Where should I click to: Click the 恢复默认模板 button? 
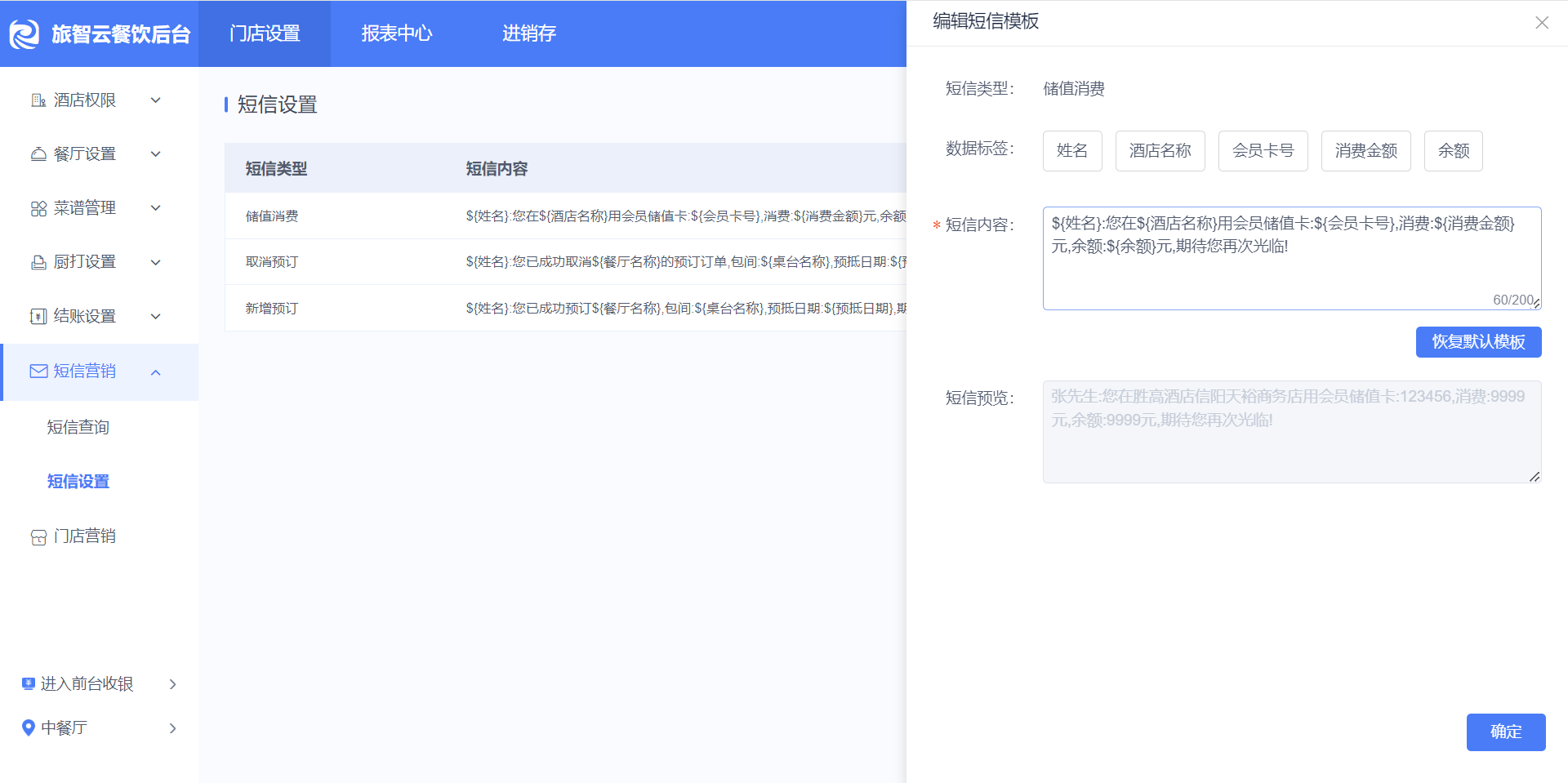coord(1479,342)
